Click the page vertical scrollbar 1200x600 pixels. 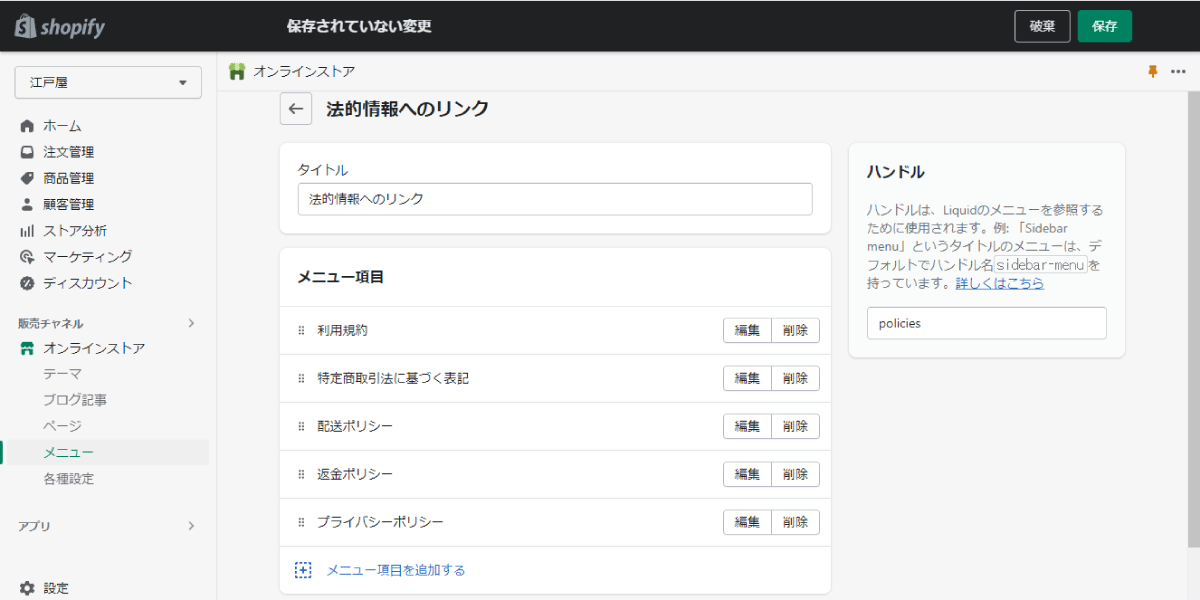[1194, 320]
